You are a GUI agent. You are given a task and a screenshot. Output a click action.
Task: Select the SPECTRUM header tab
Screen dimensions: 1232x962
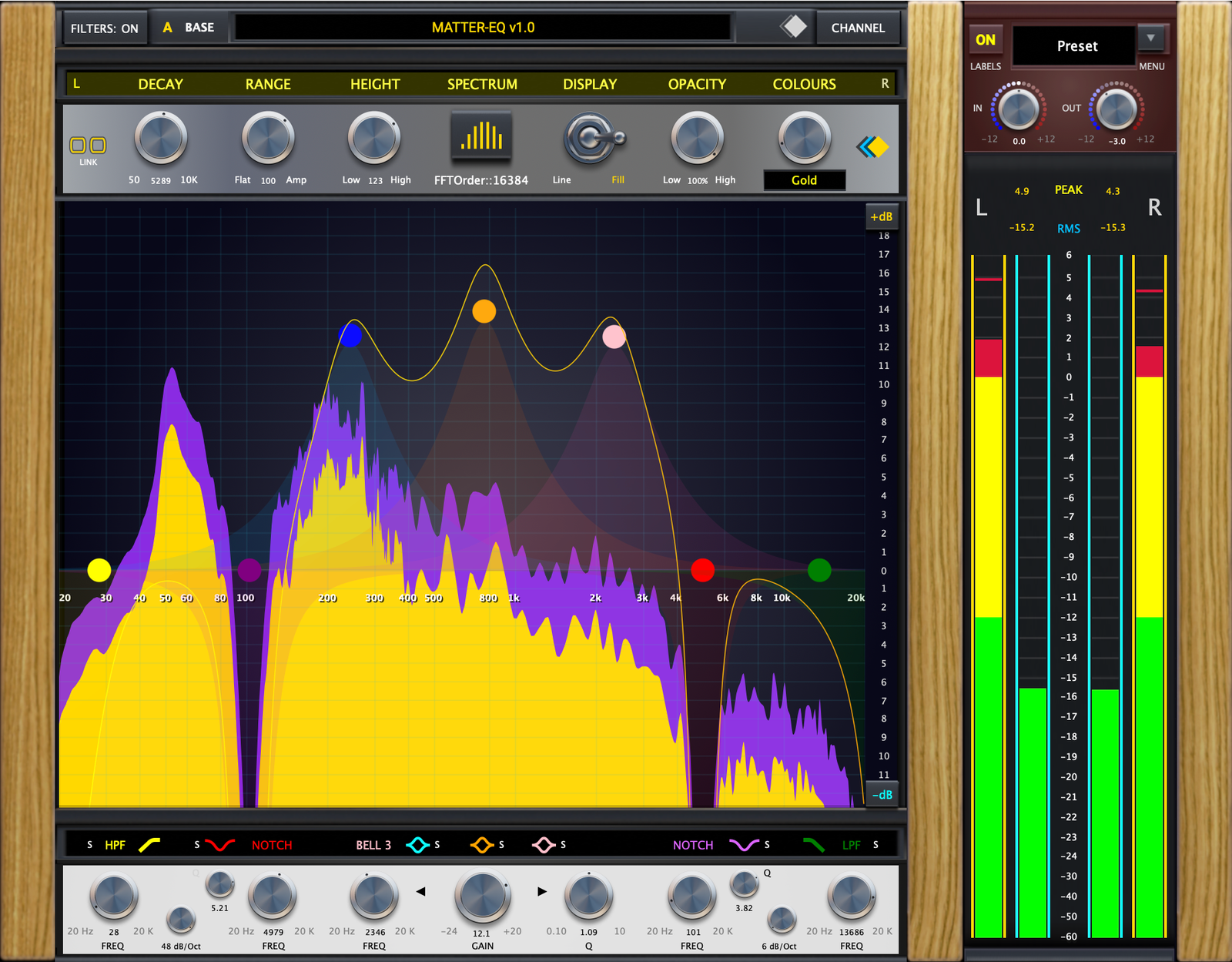[482, 84]
